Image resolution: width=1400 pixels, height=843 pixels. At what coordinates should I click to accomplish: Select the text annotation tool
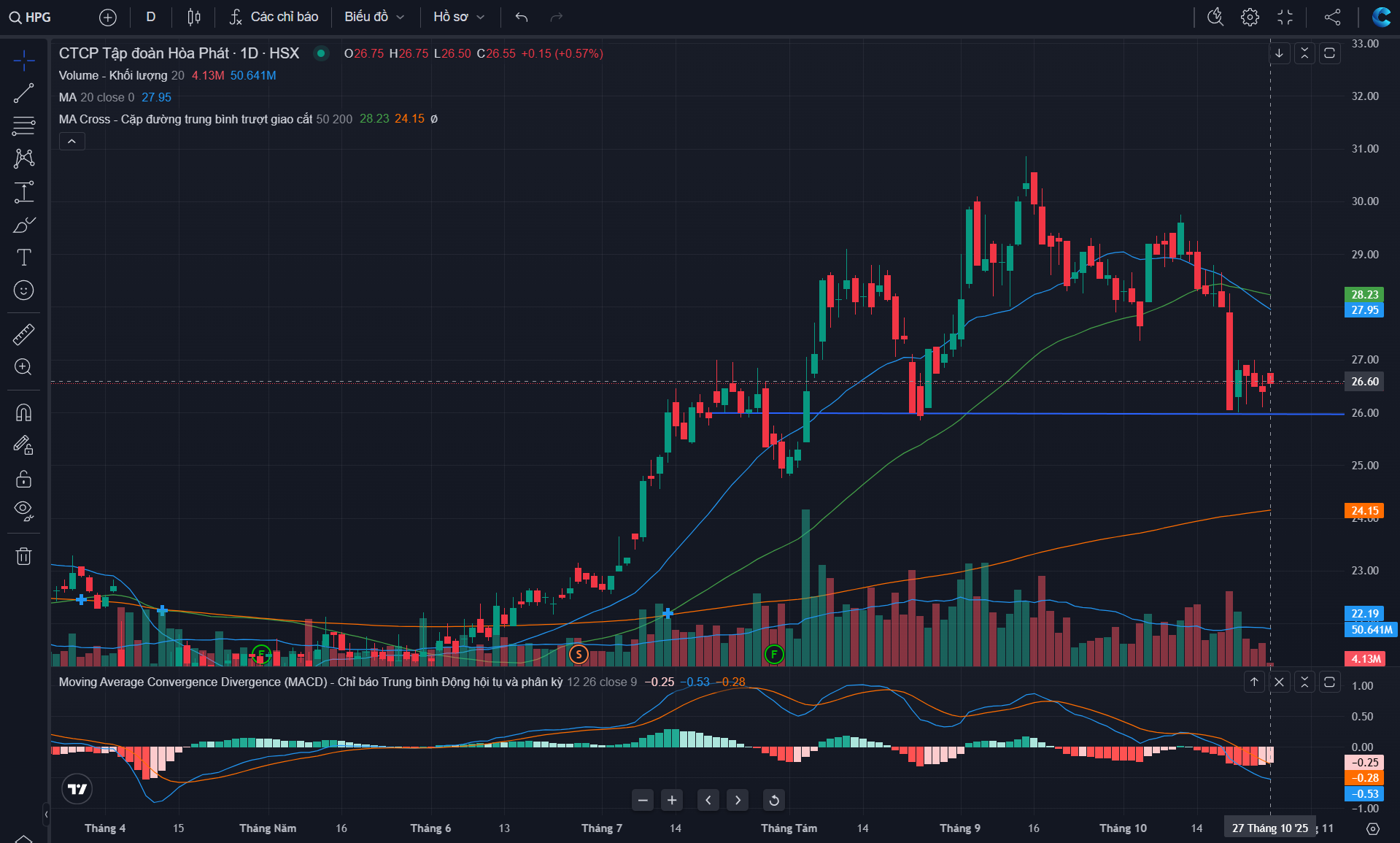point(24,257)
